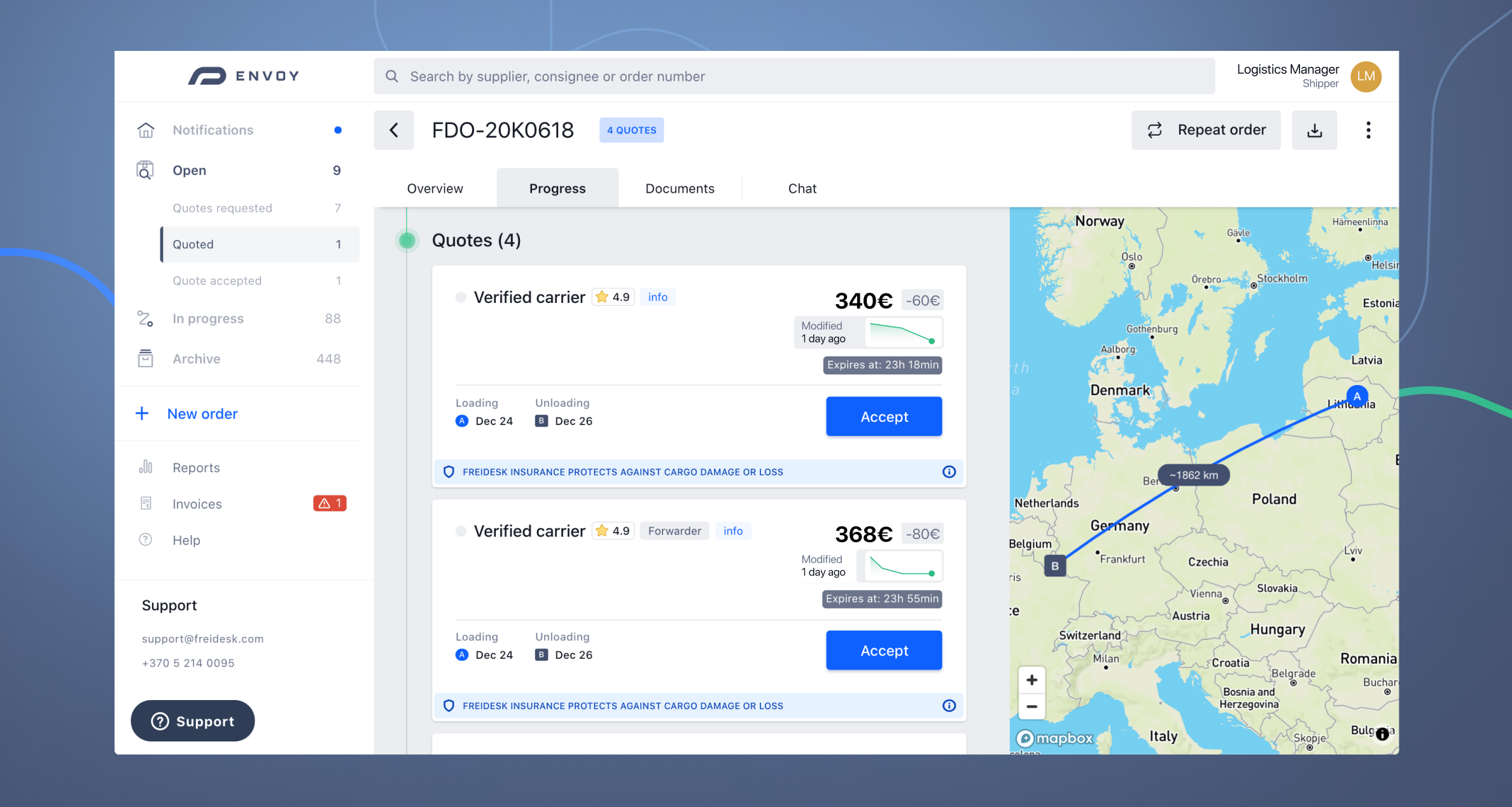The height and width of the screenshot is (807, 1512).
Task: Open the In progress orders list
Action: pos(208,318)
